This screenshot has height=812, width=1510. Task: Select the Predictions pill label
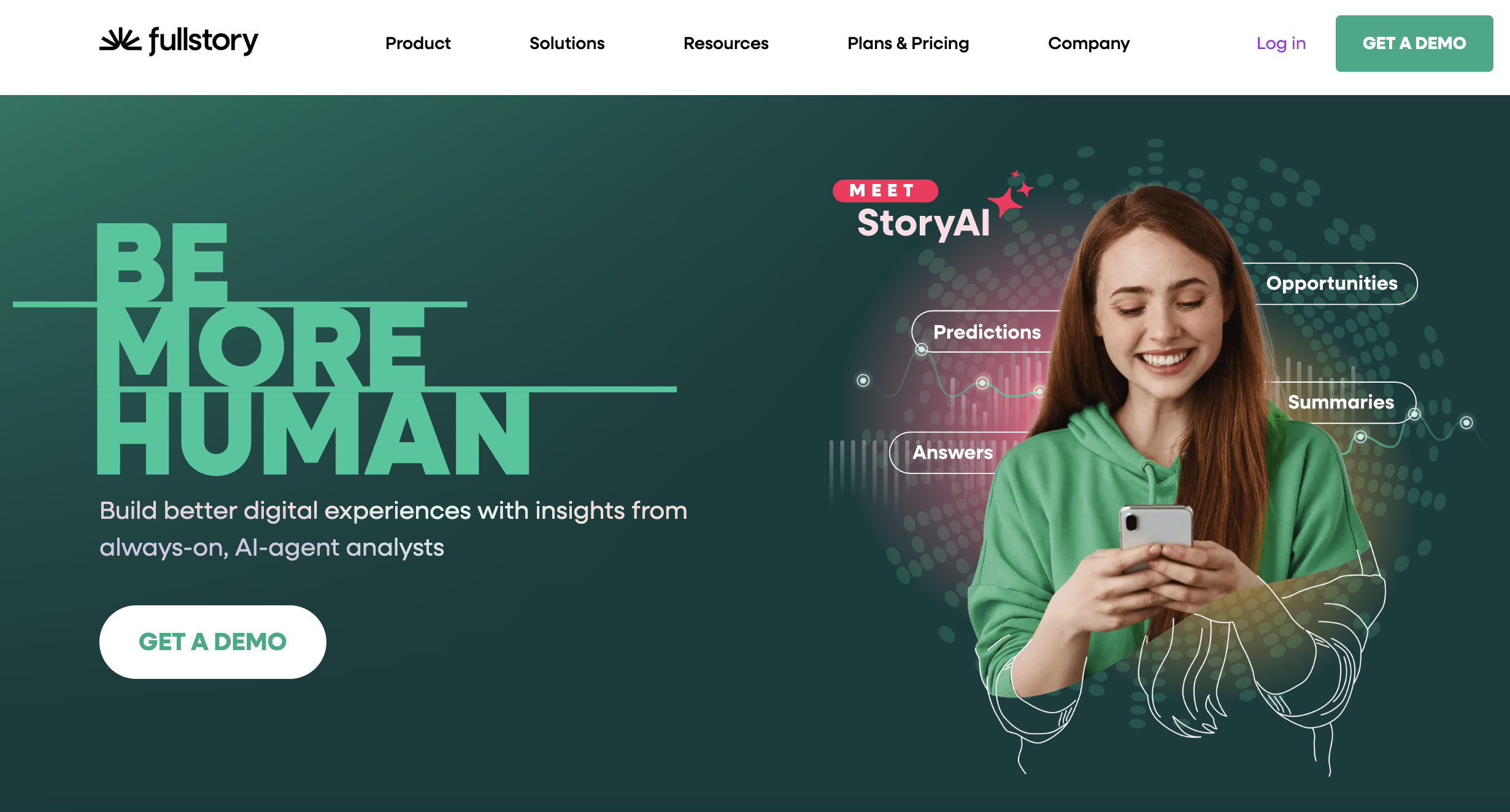987,332
